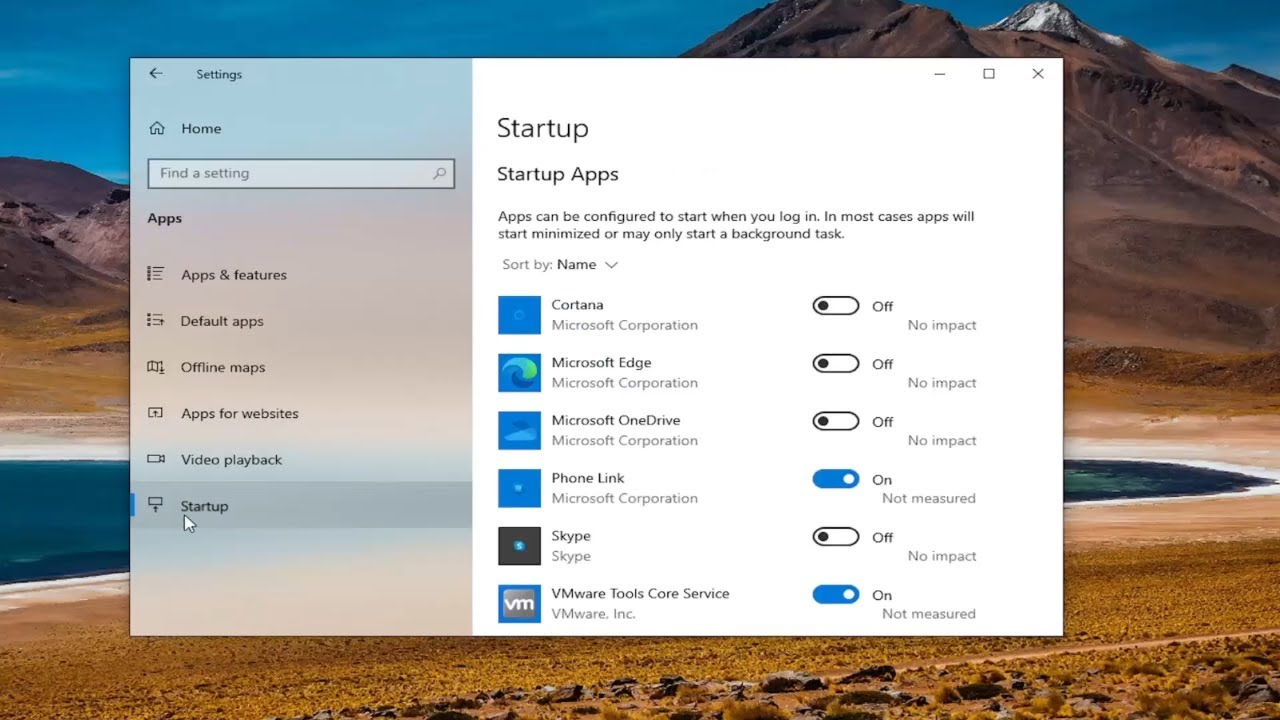Turn on Cortana startup toggle
Screen dimensions: 1280x720
[836, 306]
